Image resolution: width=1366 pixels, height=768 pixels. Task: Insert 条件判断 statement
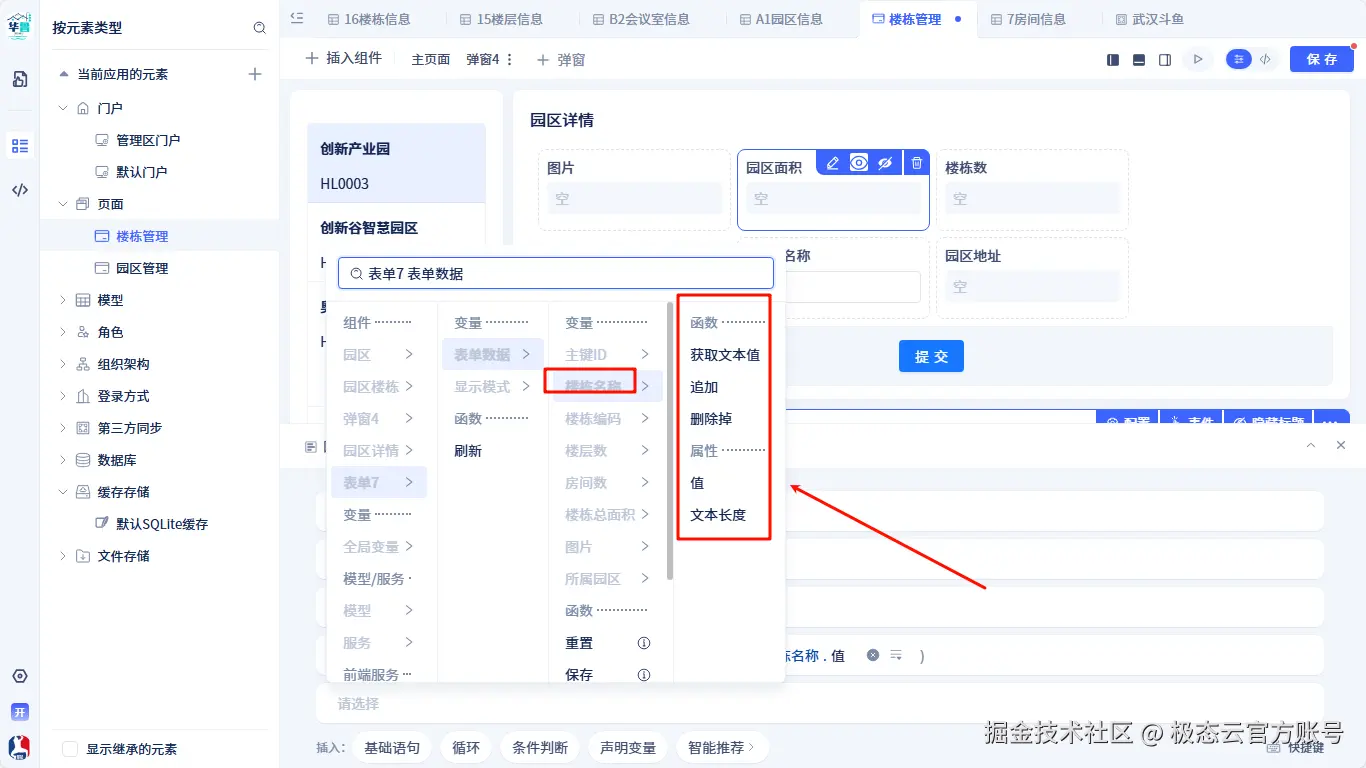(x=540, y=747)
